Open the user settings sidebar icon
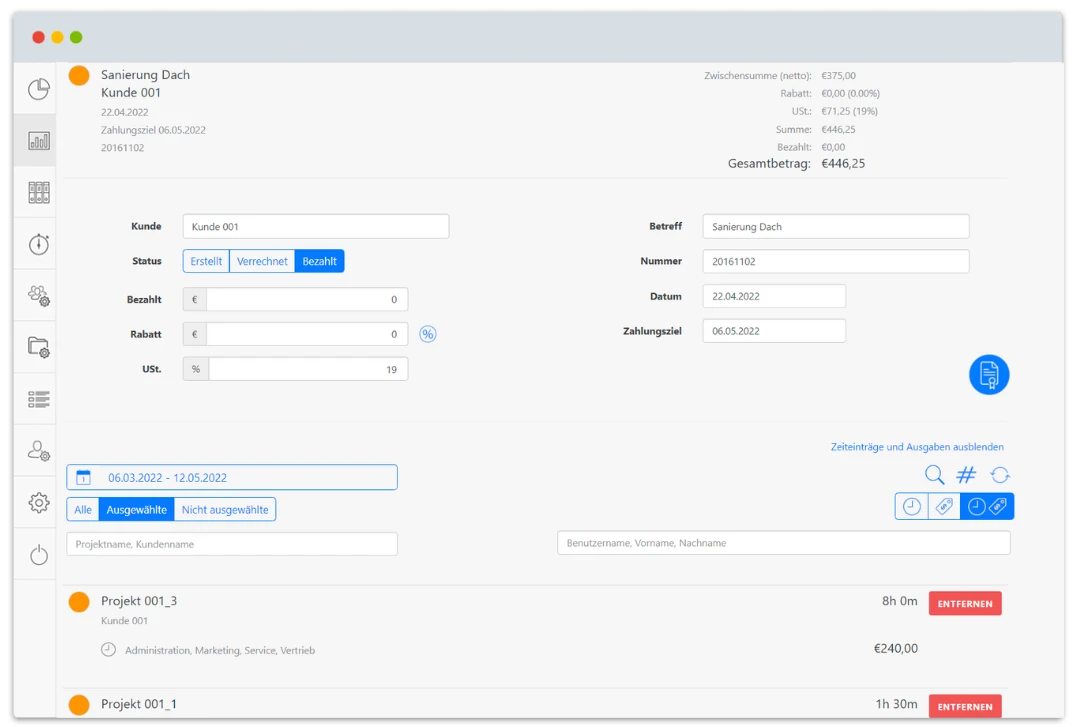The image size is (1080, 727). [x=39, y=451]
